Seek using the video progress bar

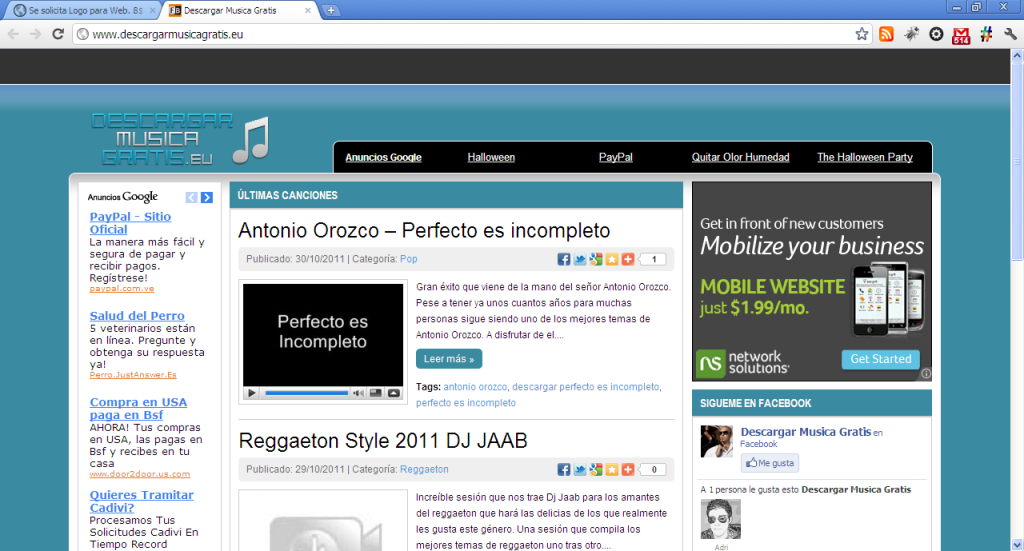click(x=305, y=393)
